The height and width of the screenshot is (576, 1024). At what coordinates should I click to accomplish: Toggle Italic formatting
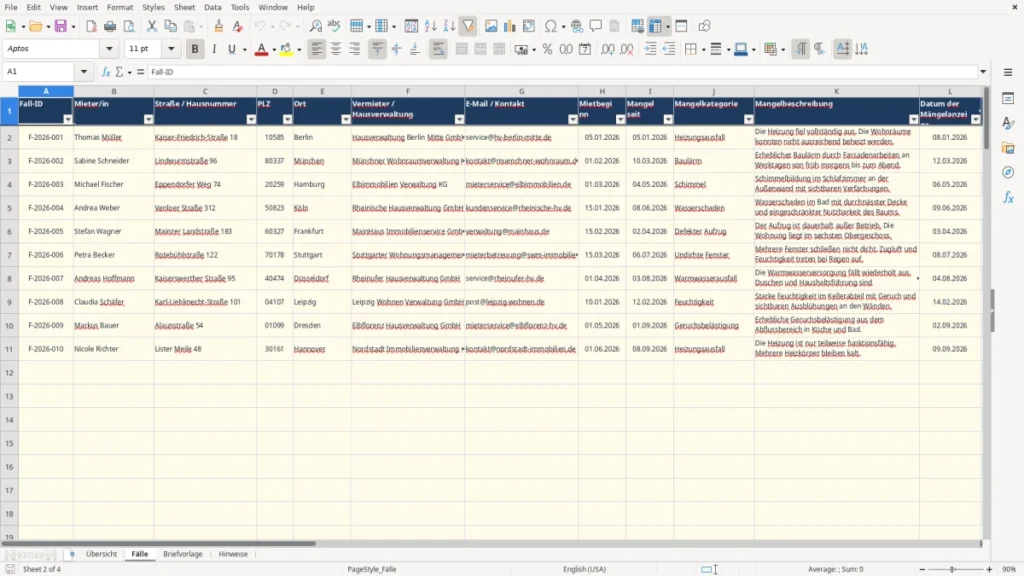click(214, 49)
